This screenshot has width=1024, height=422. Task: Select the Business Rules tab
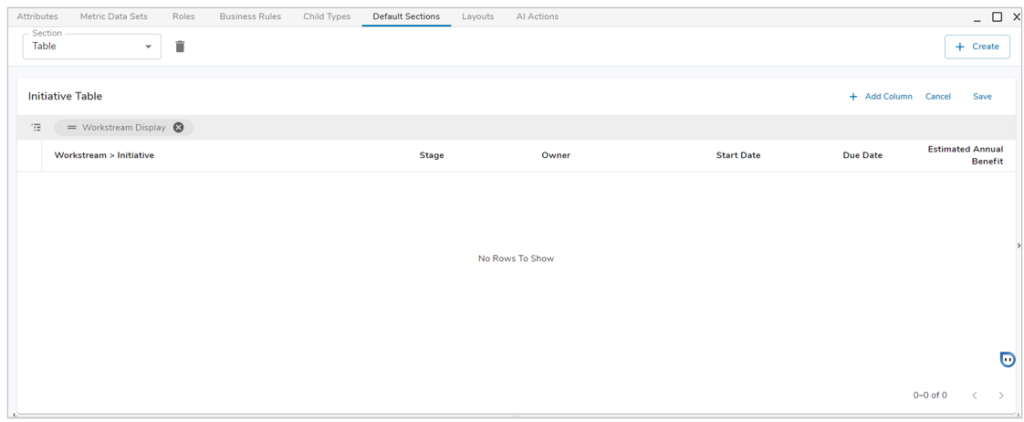point(250,16)
